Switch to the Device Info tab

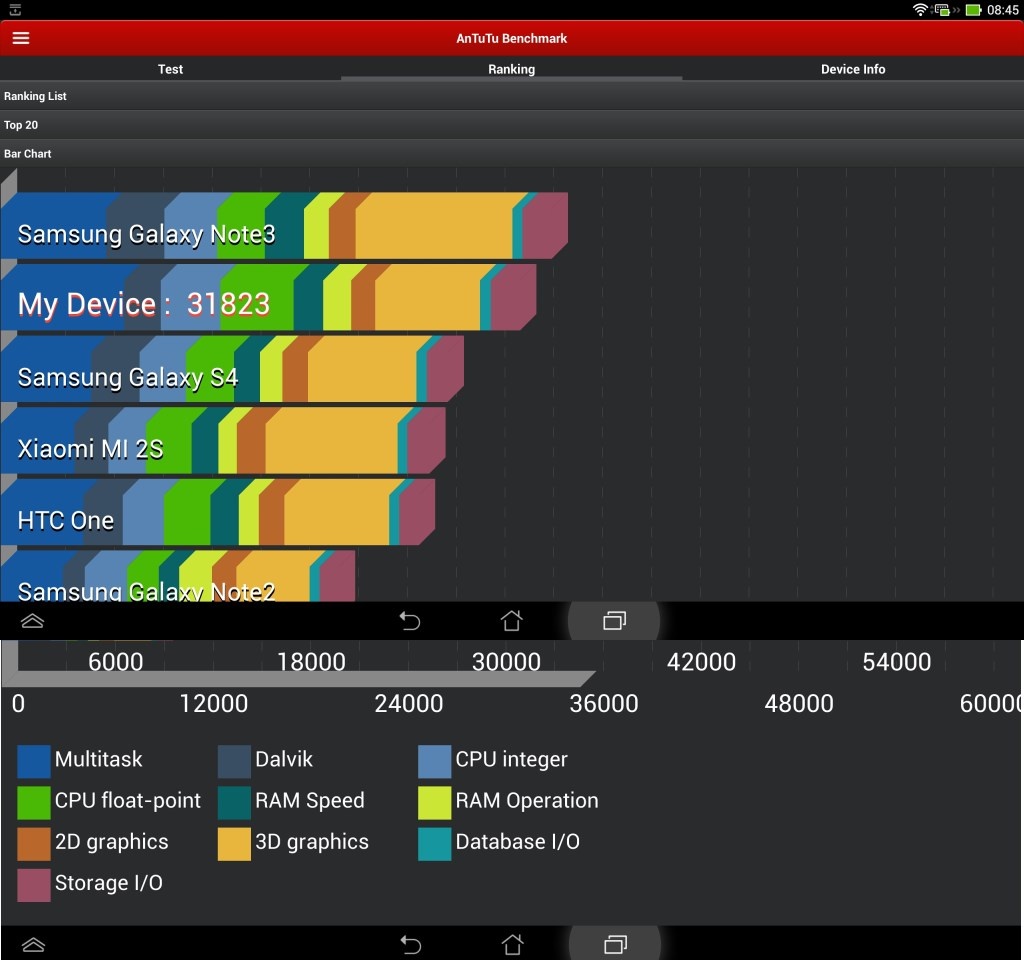853,69
